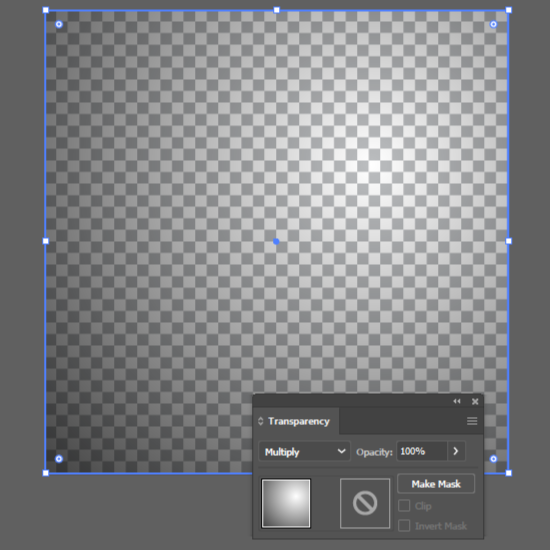Screen dimensions: 550x550
Task: Click the Opacity label text
Action: point(374,452)
